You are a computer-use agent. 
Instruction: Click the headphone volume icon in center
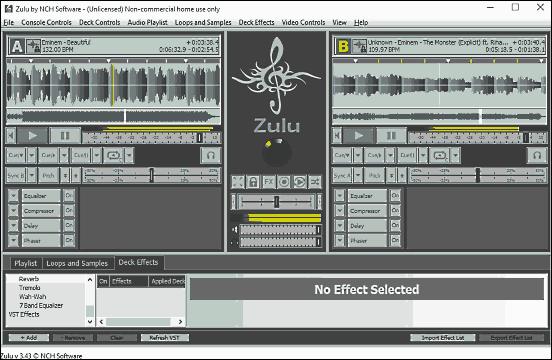(x=234, y=242)
